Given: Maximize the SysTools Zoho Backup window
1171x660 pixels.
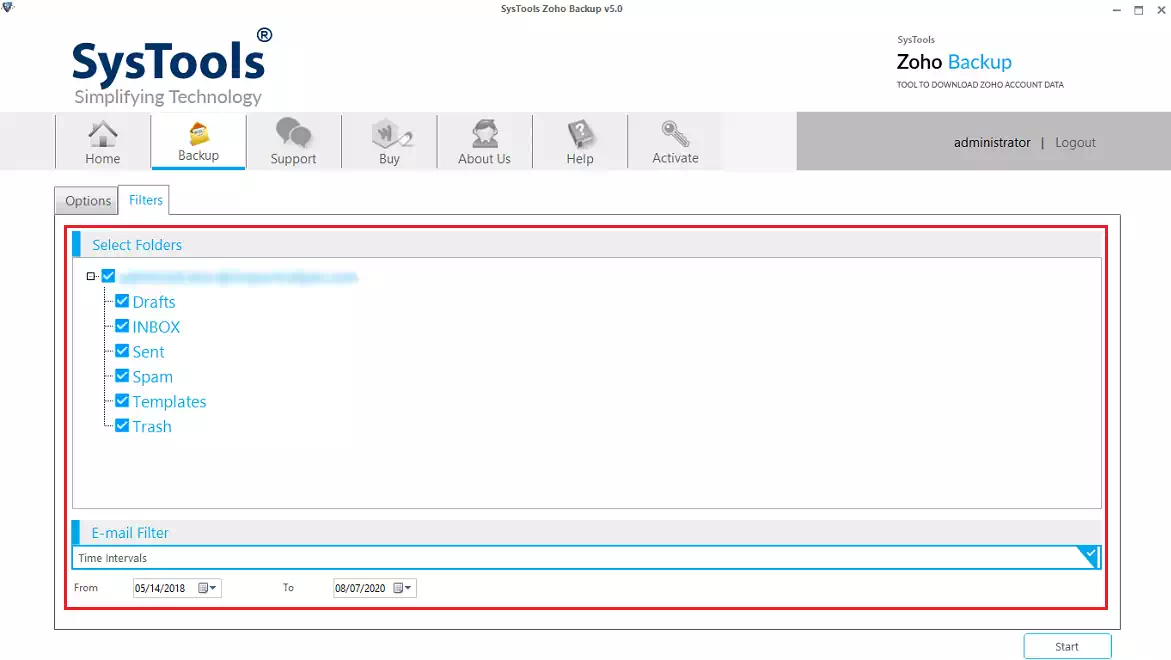Looking at the screenshot, I should 1139,10.
